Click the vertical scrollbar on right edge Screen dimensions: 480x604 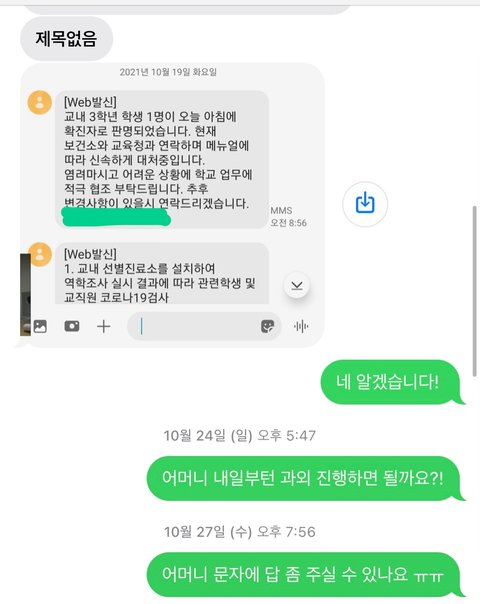point(475,291)
